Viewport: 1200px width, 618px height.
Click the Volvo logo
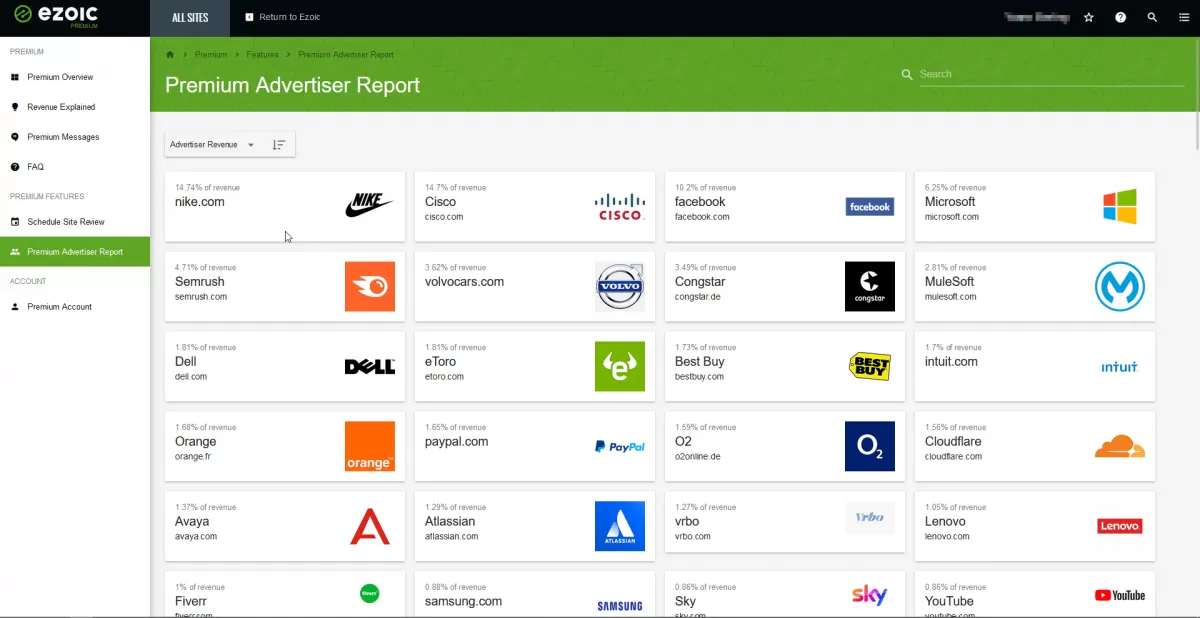click(620, 287)
